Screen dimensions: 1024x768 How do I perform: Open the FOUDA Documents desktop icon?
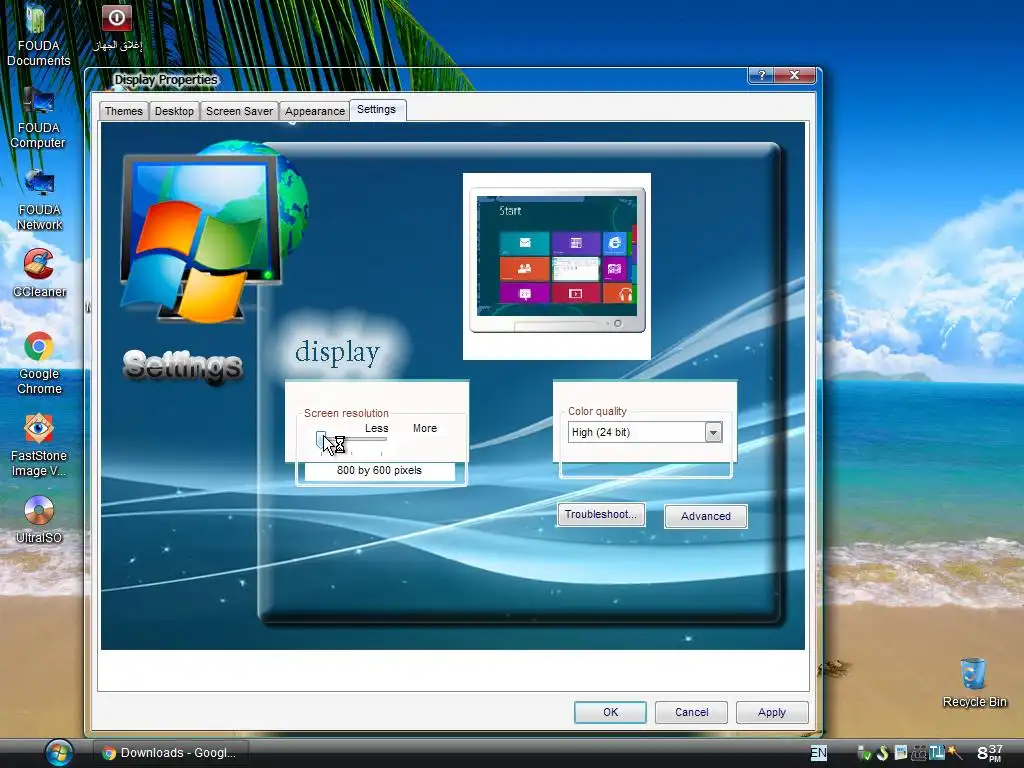(x=38, y=34)
